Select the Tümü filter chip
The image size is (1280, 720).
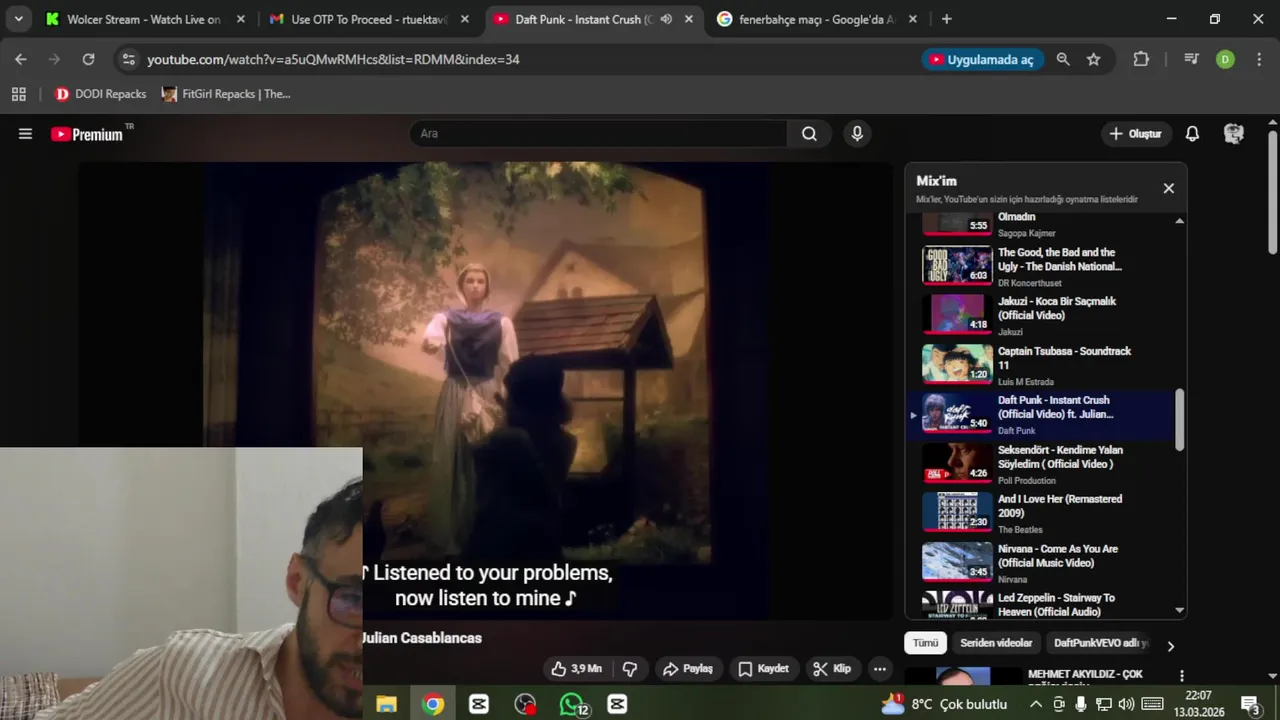pyautogui.click(x=925, y=643)
